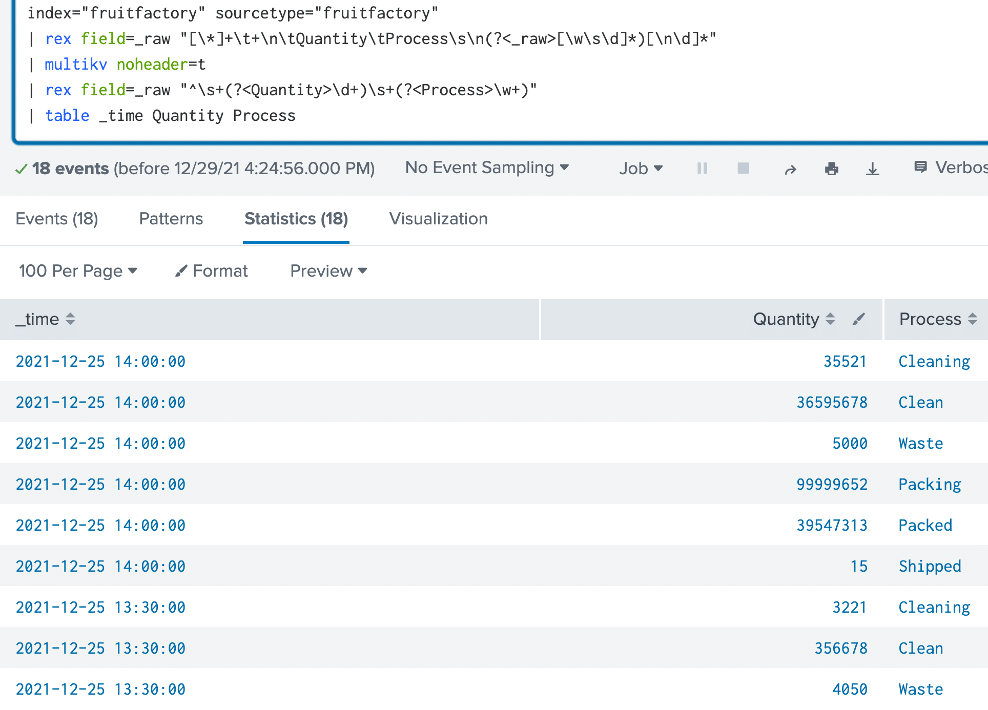Open the Job dropdown menu
This screenshot has height=710, width=988.
coord(641,168)
